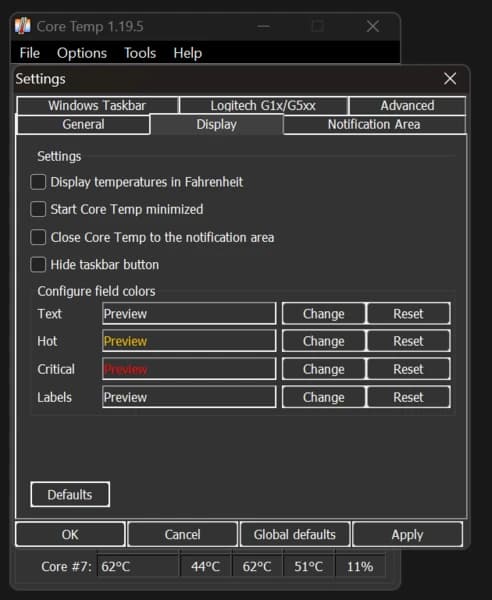Click the 51°C value in Core #7 row
Screen dimensions: 492x600
(308, 566)
